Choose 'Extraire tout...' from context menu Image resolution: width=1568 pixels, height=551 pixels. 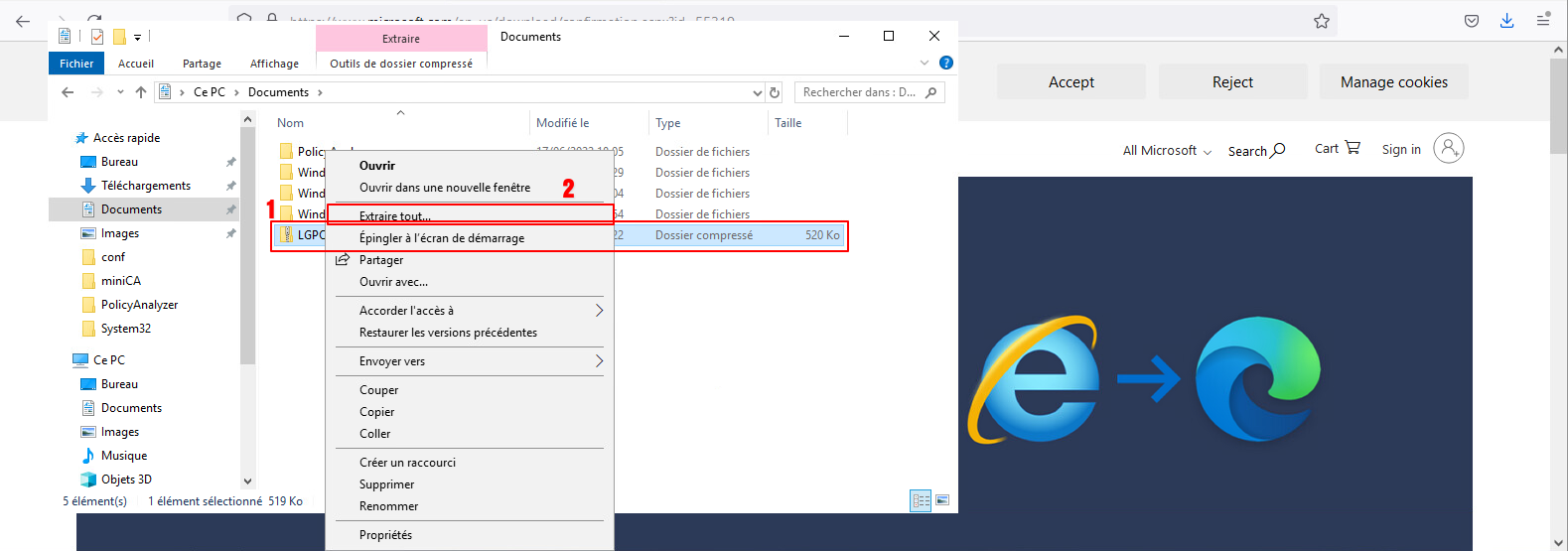pyautogui.click(x=395, y=215)
